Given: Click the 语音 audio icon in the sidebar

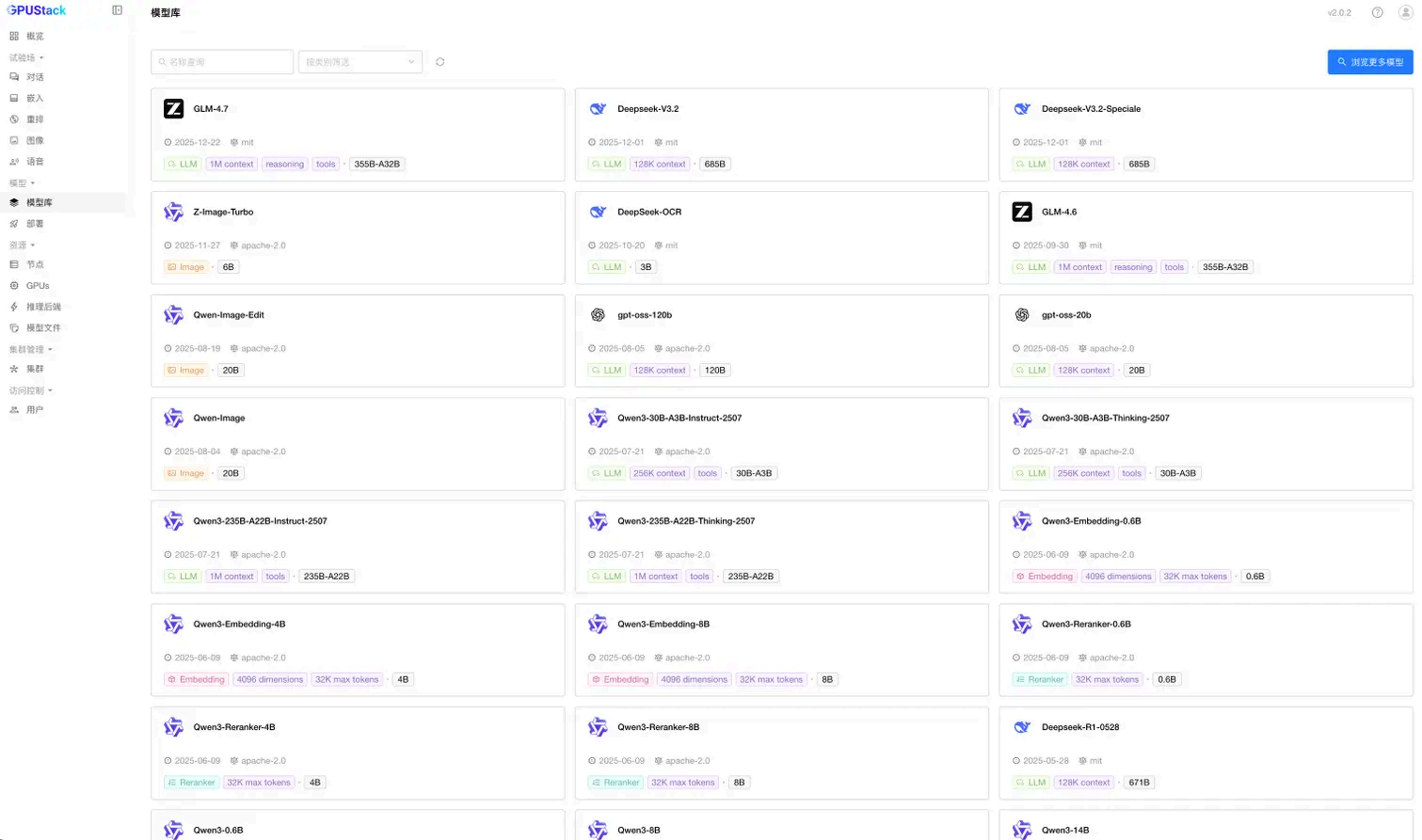Looking at the screenshot, I should pyautogui.click(x=14, y=162).
